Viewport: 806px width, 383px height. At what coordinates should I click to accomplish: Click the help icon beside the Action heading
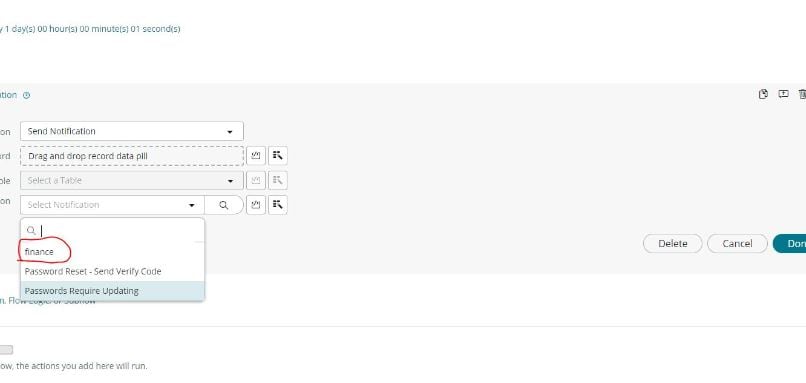coord(27,95)
